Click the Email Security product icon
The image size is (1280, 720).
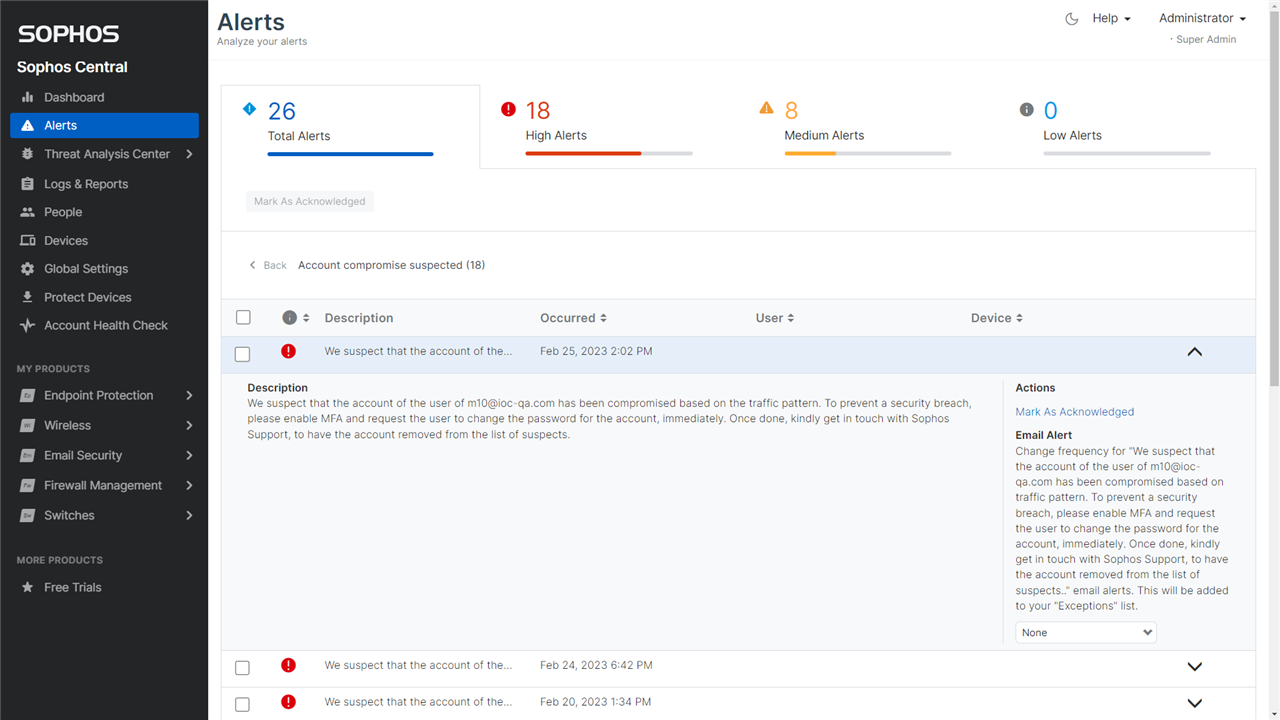click(28, 456)
